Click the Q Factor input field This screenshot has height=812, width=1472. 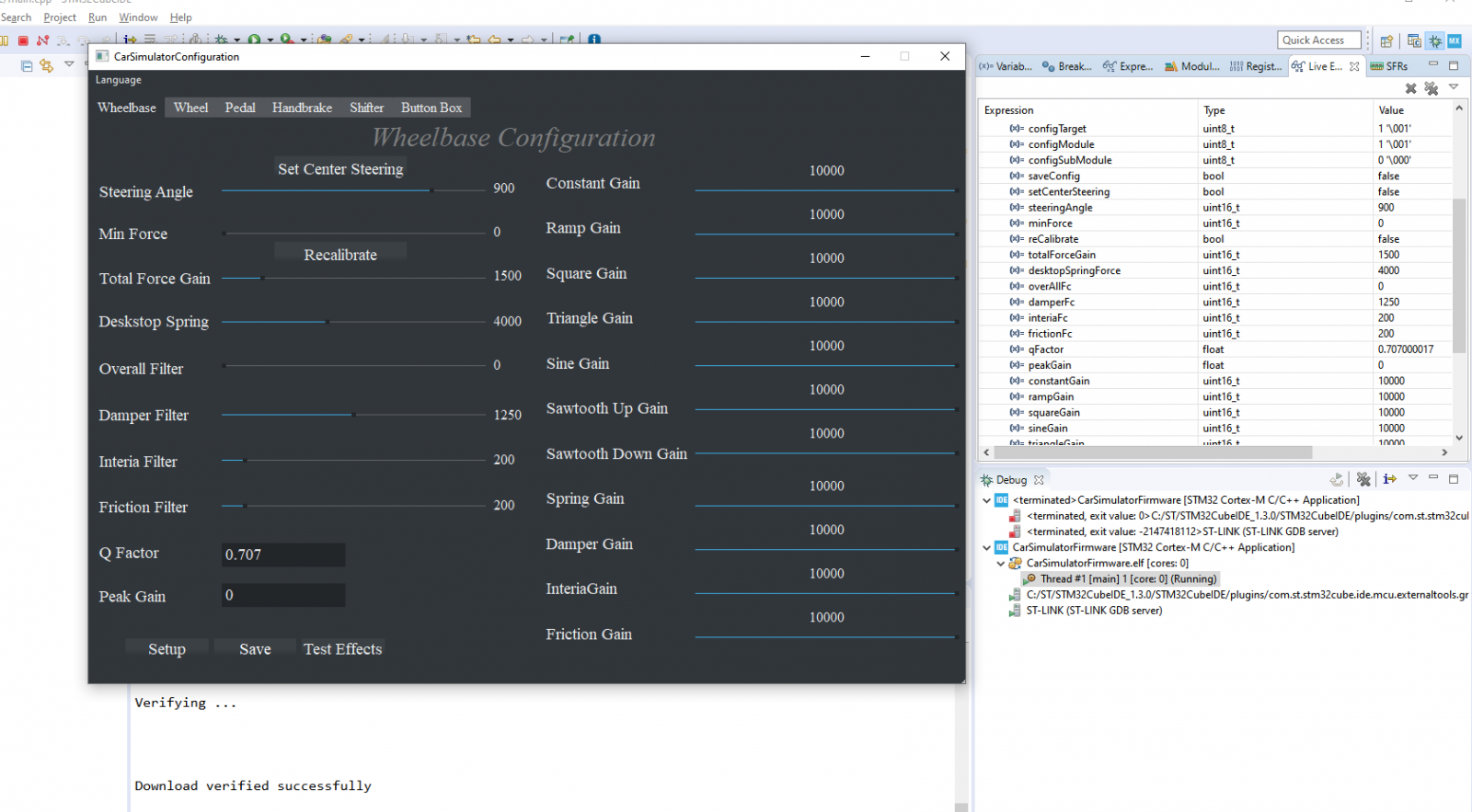point(283,555)
